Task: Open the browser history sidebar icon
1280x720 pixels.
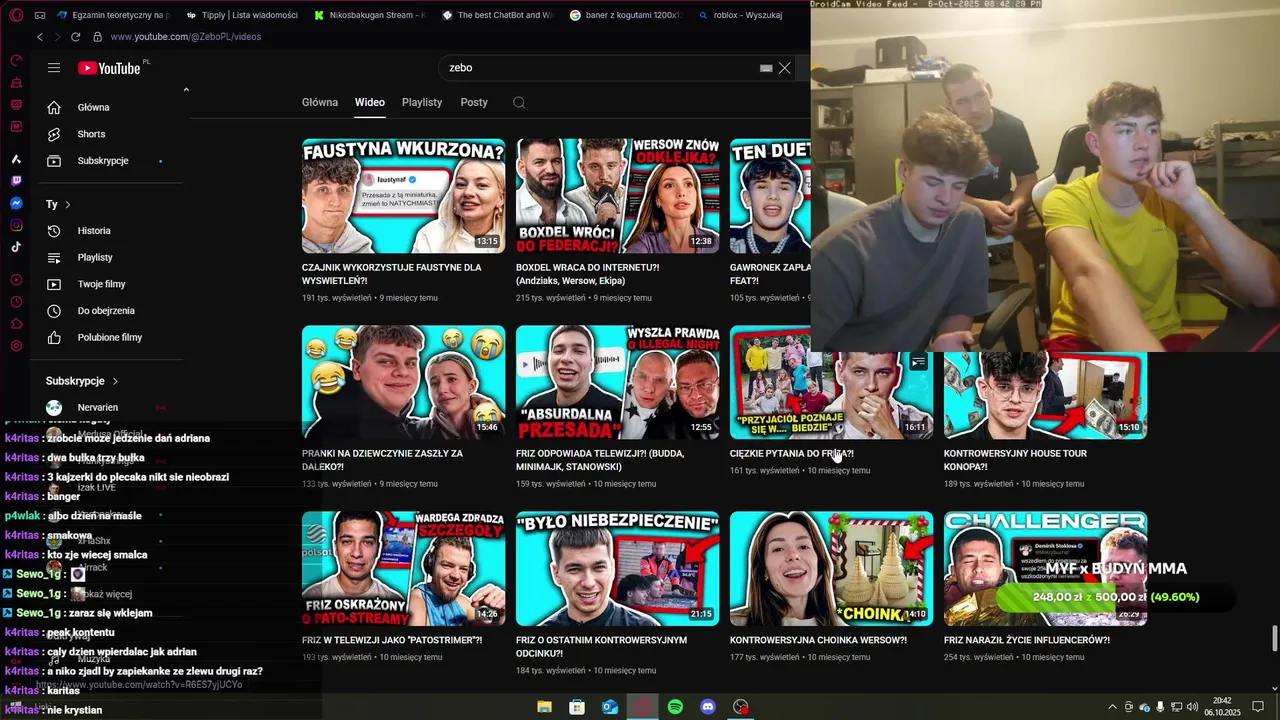Action: (x=16, y=302)
